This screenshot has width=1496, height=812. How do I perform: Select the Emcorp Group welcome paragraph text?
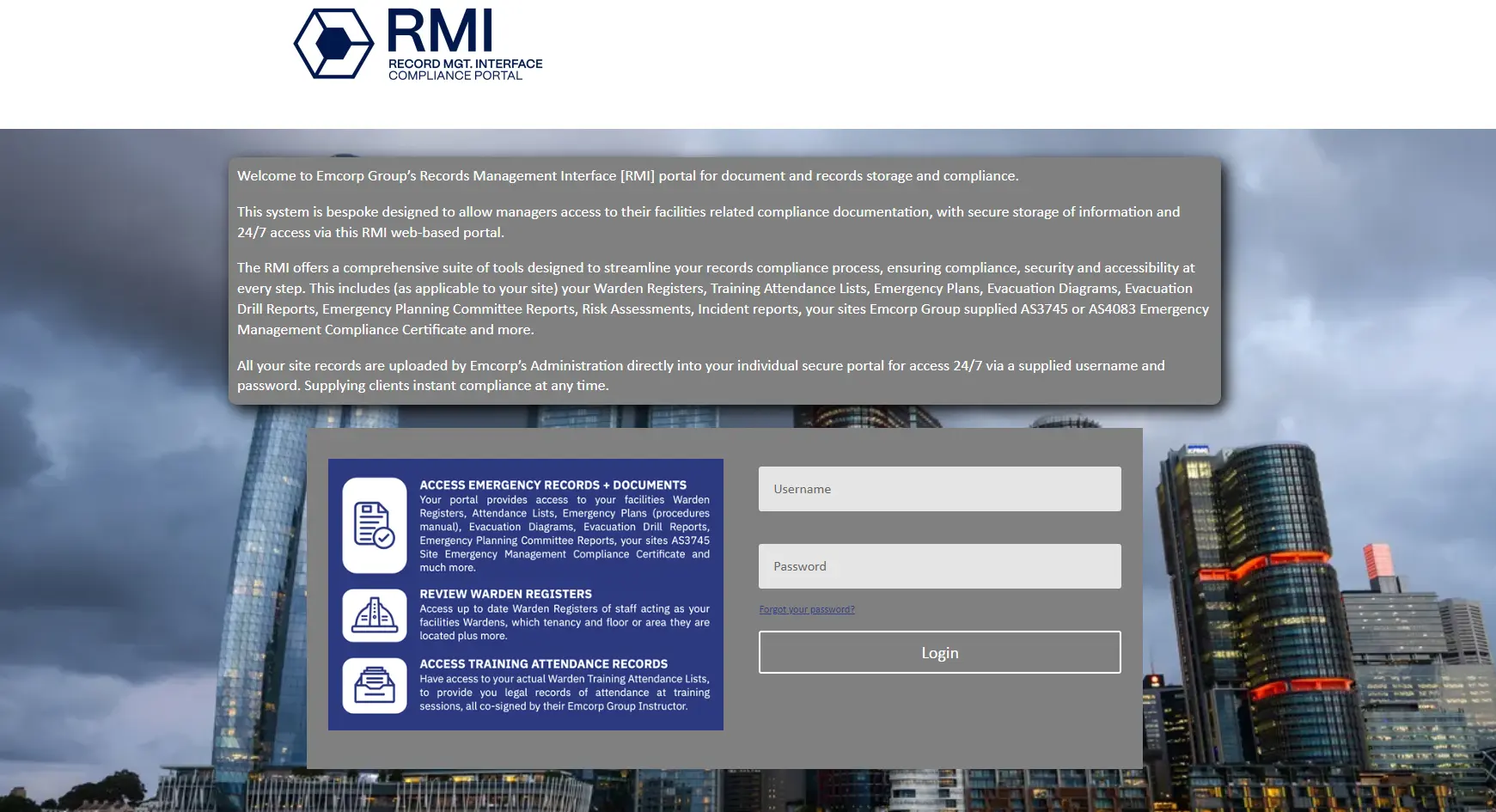point(627,175)
